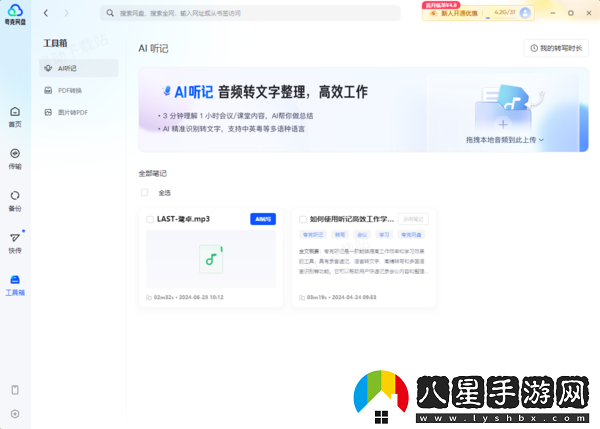
Task: Maximize the window
Action: tap(571, 13)
